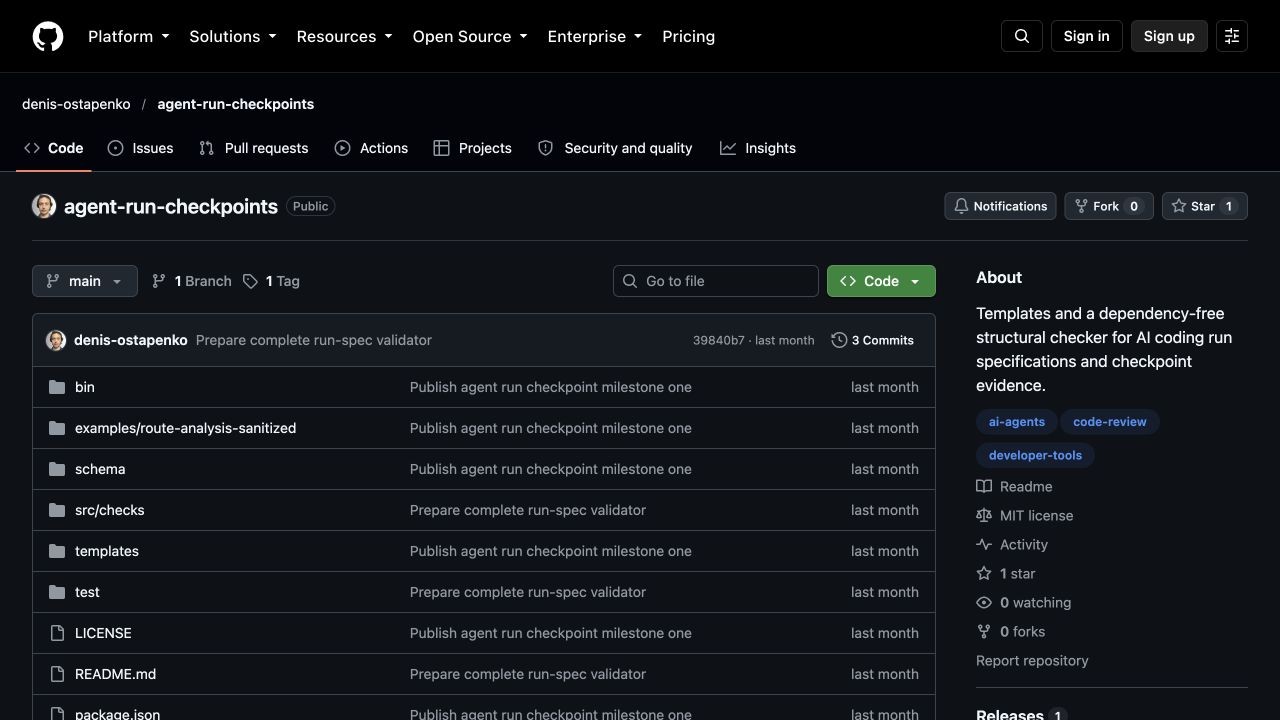The image size is (1280, 720).
Task: Click the LICENSE file icon
Action: (57, 633)
